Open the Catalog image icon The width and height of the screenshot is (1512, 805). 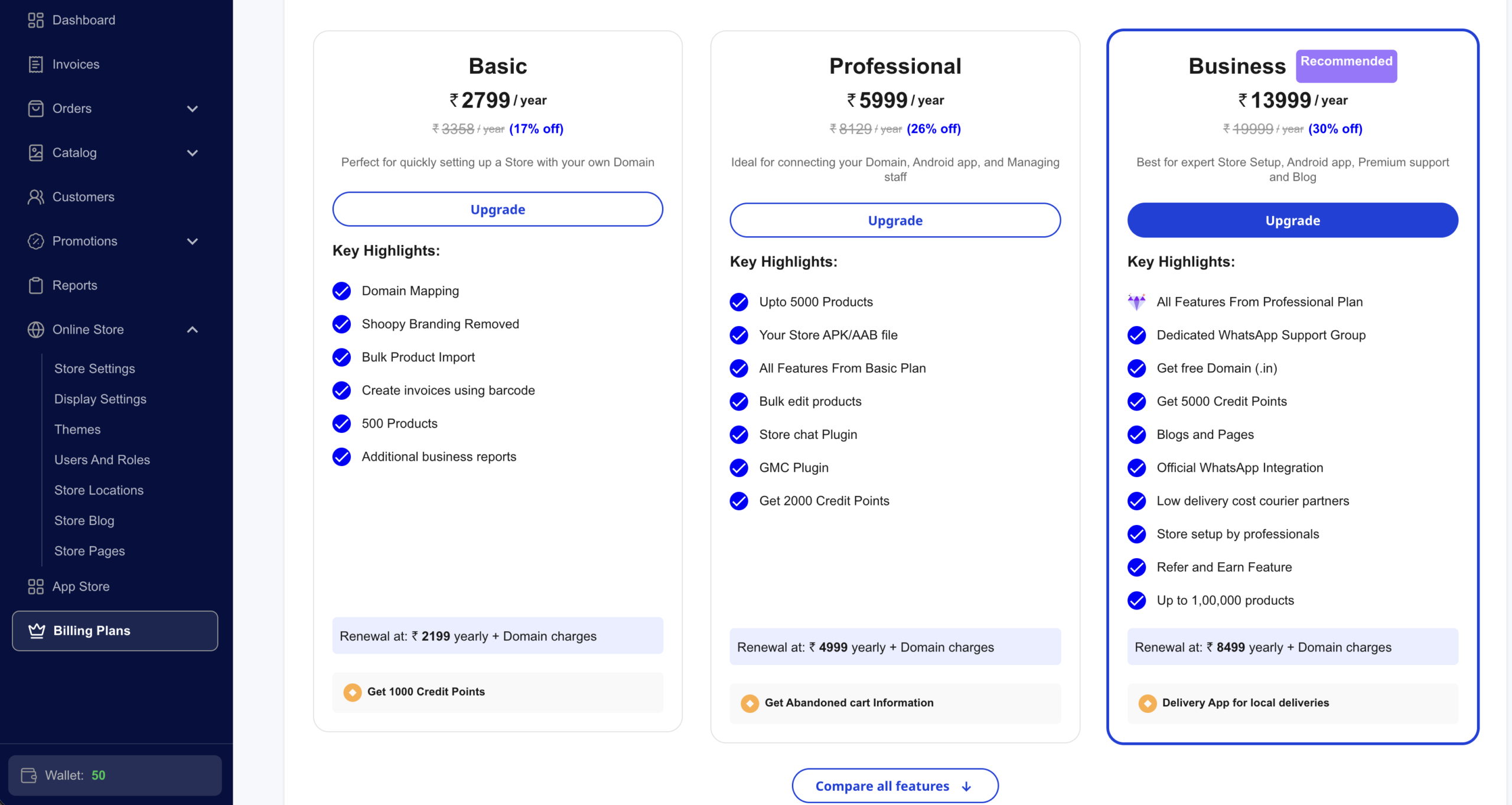[x=35, y=152]
